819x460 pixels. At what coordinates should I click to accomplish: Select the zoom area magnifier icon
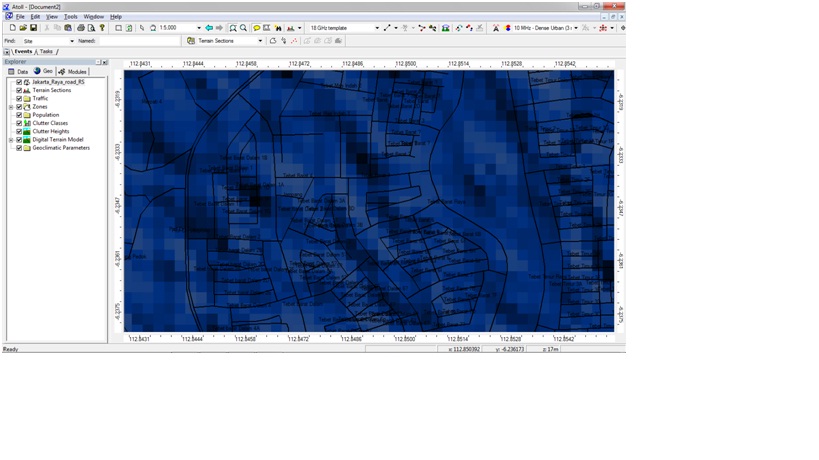(x=233, y=28)
